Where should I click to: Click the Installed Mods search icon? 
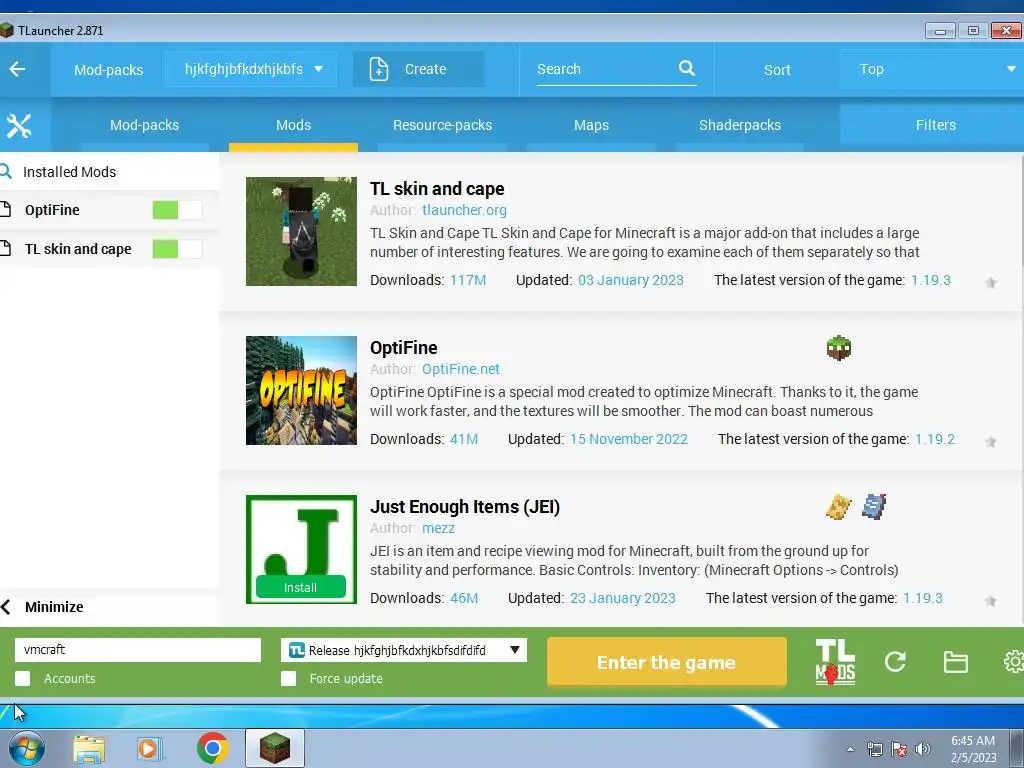point(6,172)
